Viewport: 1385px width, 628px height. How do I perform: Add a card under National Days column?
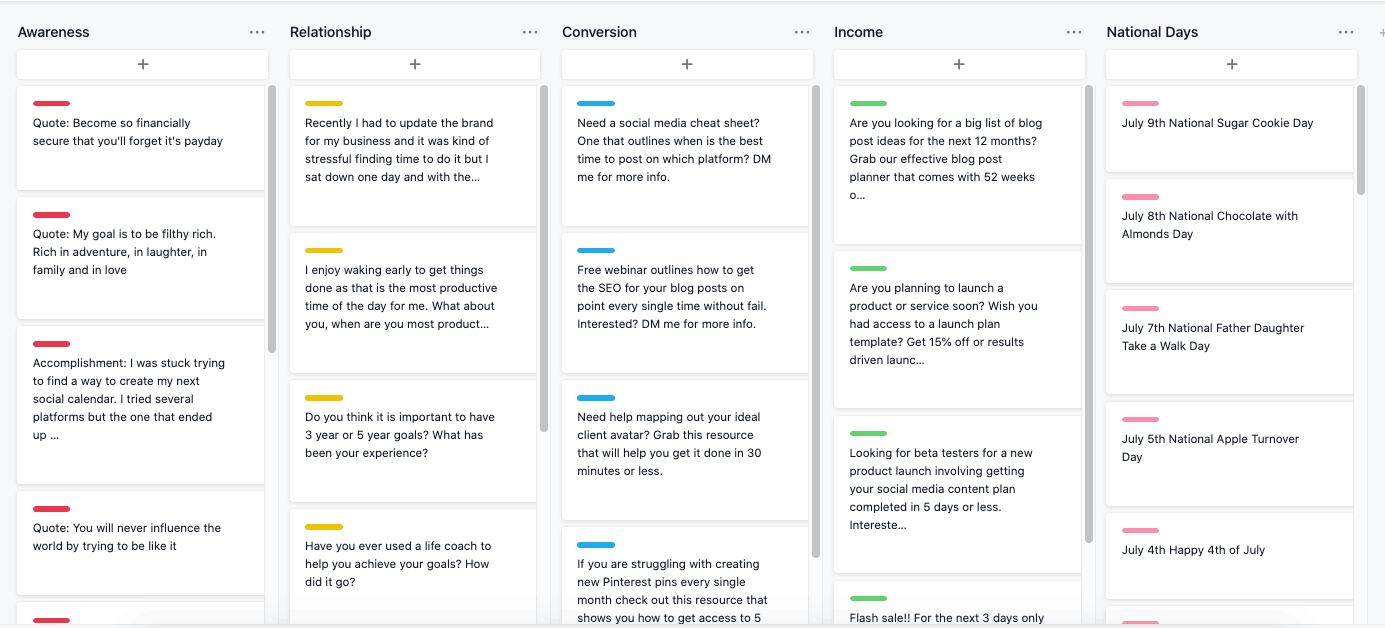[x=1231, y=64]
